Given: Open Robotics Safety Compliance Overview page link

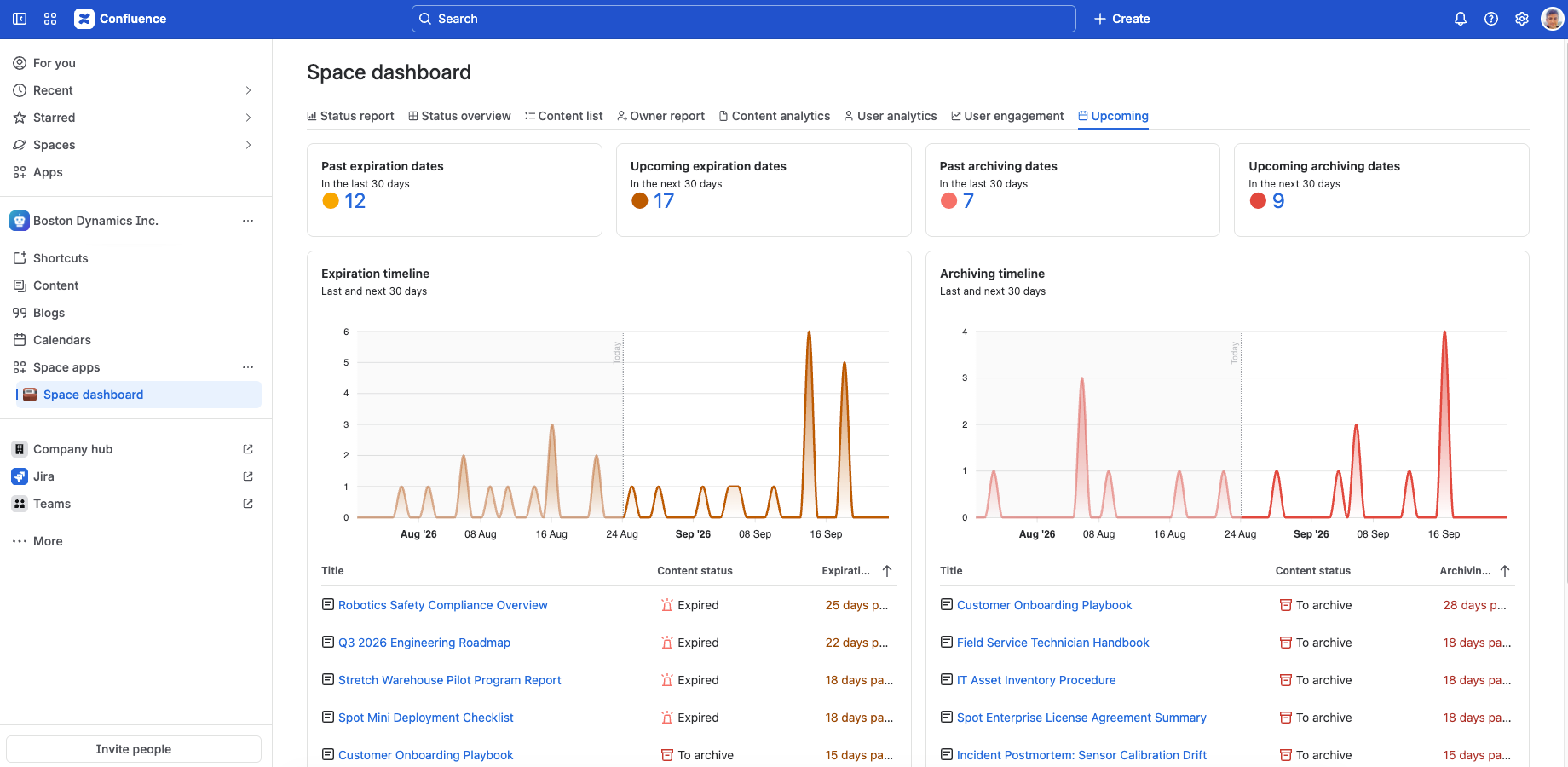Looking at the screenshot, I should 442,605.
